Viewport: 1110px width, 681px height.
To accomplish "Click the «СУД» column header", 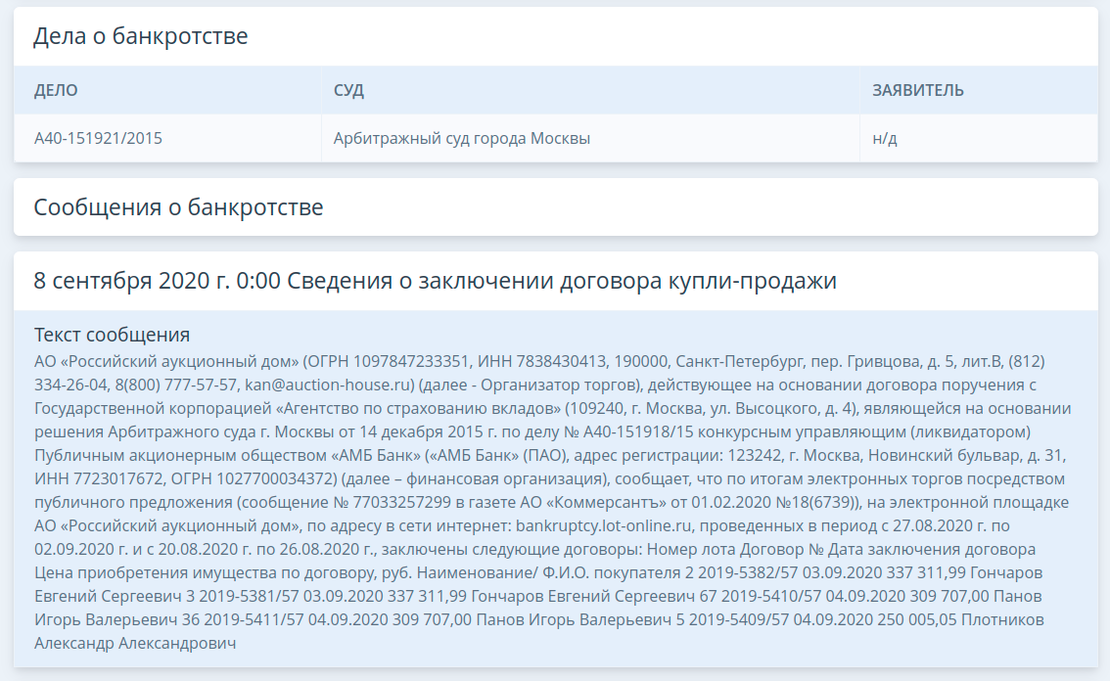I will 349,91.
